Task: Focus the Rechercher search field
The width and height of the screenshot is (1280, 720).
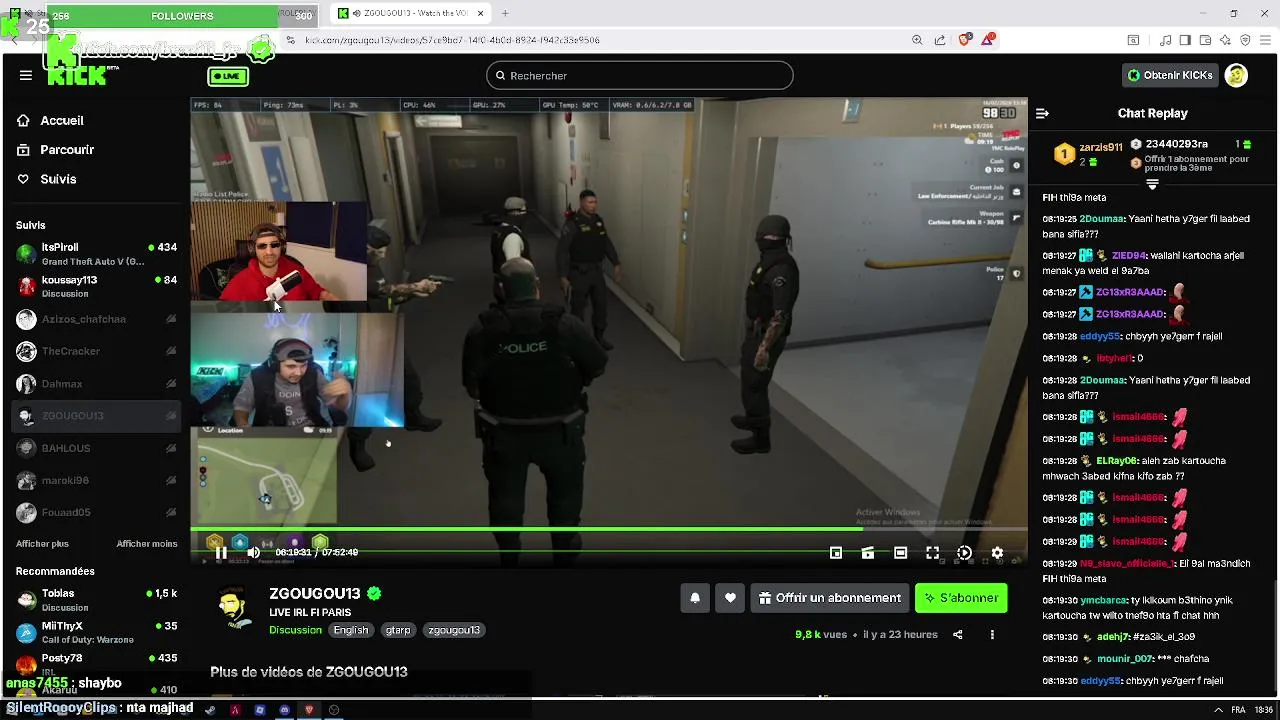Action: pyautogui.click(x=640, y=76)
